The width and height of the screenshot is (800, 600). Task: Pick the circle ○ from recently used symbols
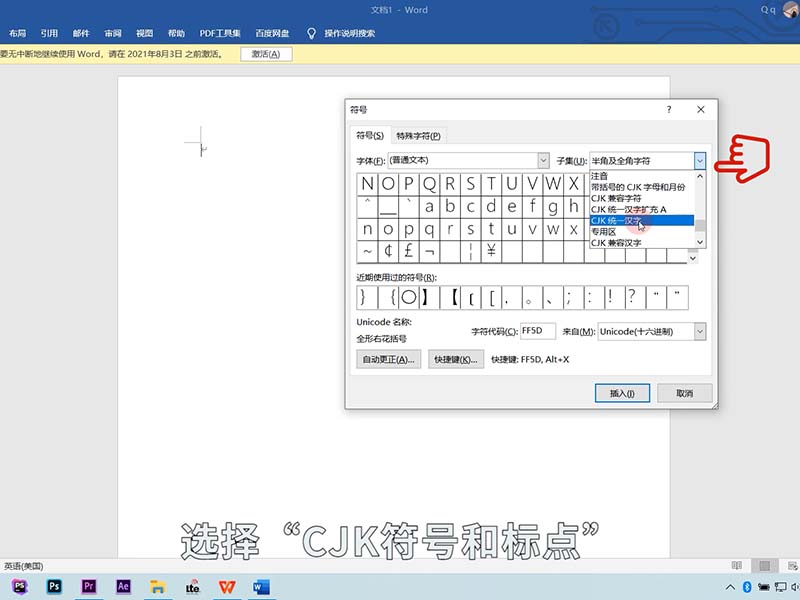coord(409,297)
